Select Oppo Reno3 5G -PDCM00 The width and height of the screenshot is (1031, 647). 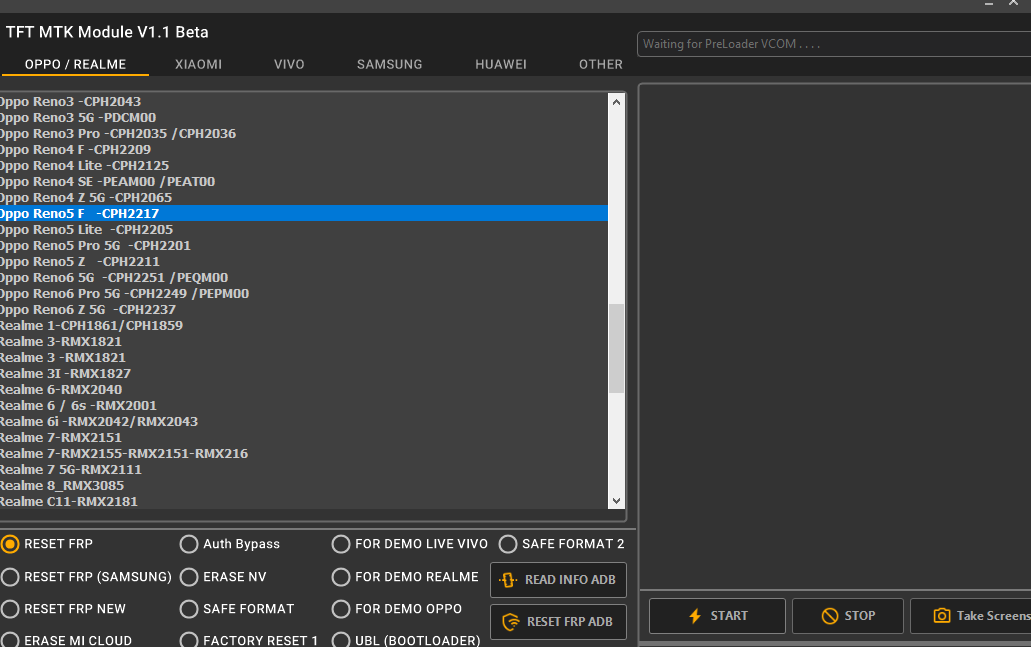coord(304,118)
